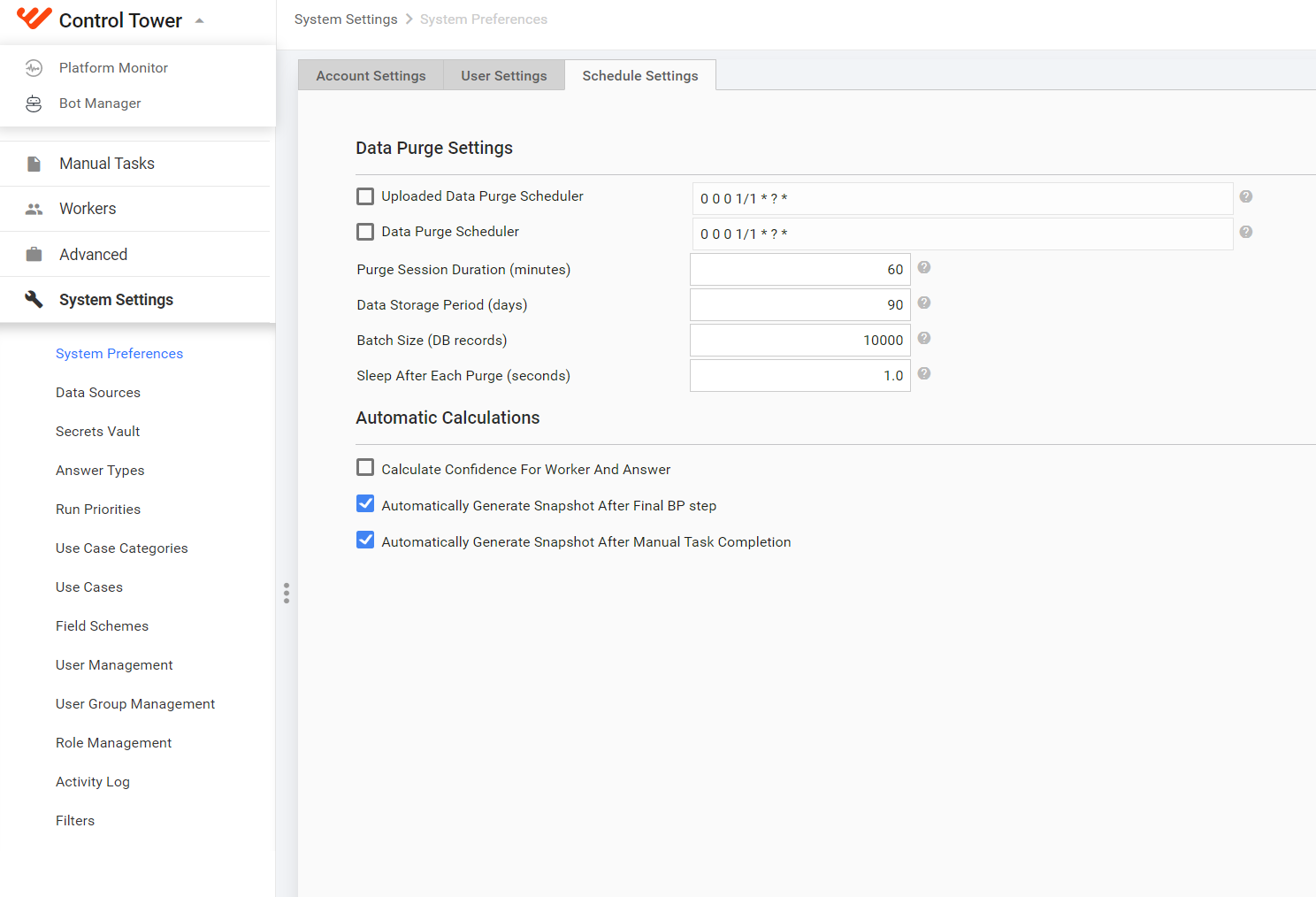
Task: Click help icon for Data Storage Period
Action: pos(924,303)
